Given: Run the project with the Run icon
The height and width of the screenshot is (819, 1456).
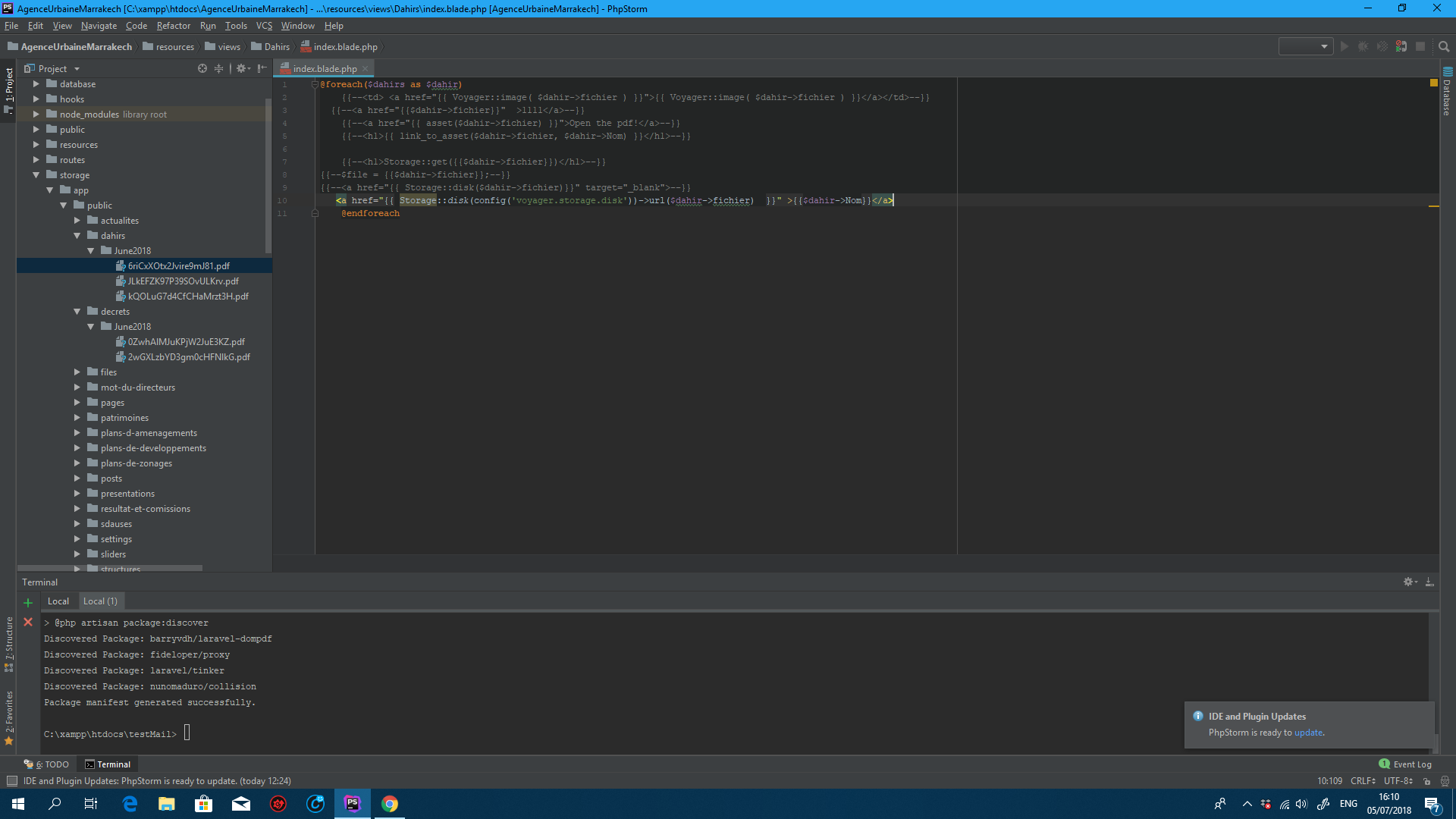Looking at the screenshot, I should (x=1344, y=46).
